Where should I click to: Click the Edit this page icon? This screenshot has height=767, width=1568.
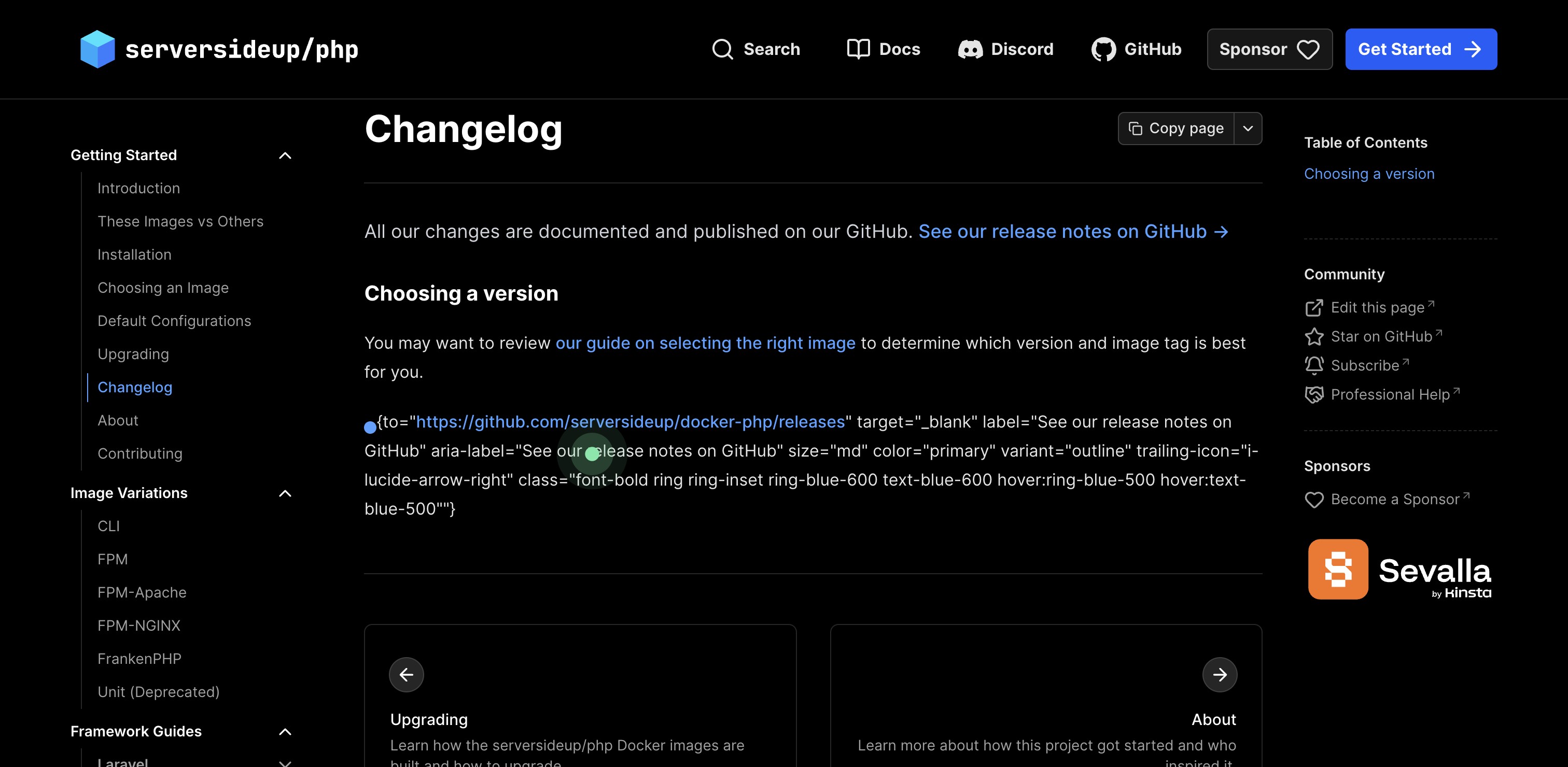pyautogui.click(x=1315, y=308)
